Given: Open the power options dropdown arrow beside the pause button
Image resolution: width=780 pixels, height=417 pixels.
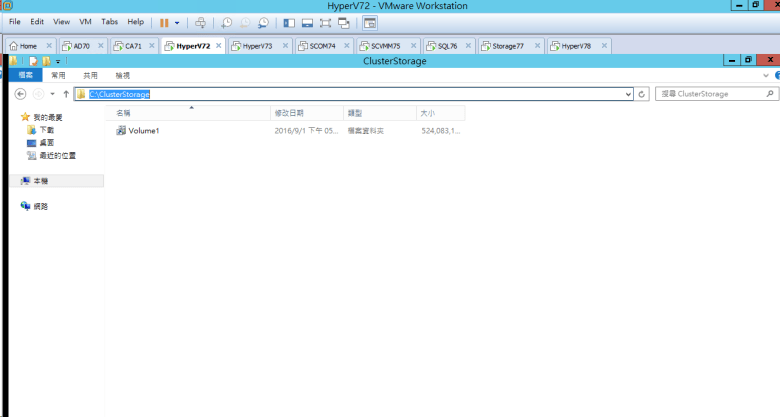Looking at the screenshot, I should pyautogui.click(x=178, y=22).
